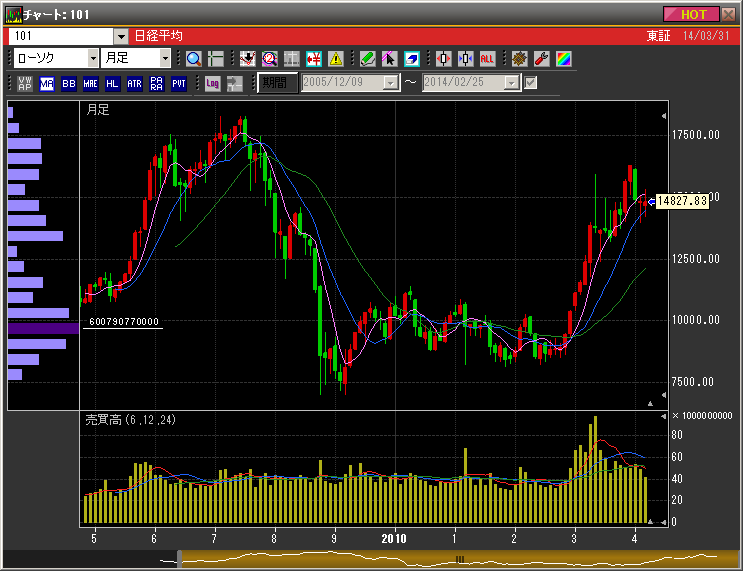Toggle the Log scale icon
Viewport: 743px width, 571px height.
click(x=212, y=83)
